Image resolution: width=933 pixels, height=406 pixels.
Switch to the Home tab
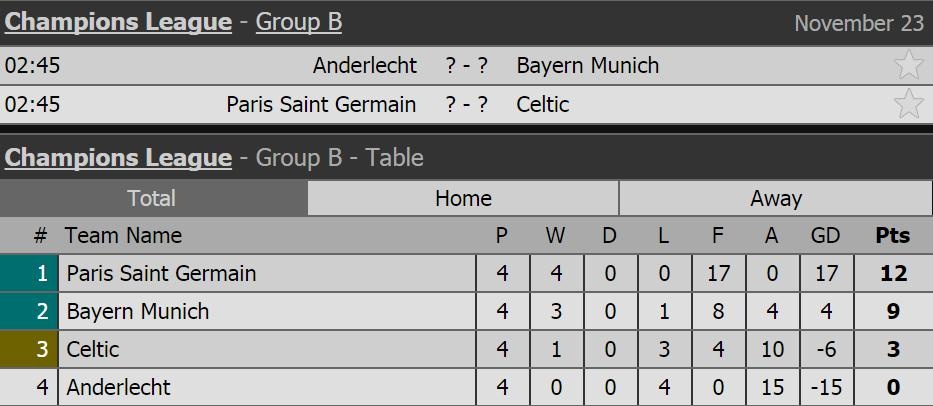coord(463,198)
